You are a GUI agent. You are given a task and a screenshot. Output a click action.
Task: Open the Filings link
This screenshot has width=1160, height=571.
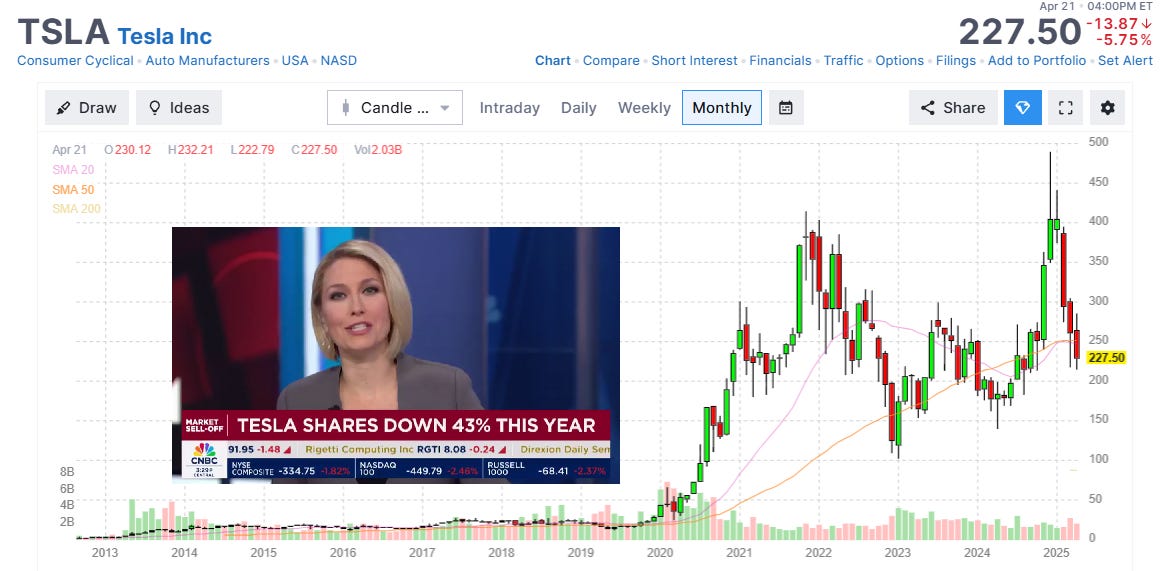pos(956,61)
